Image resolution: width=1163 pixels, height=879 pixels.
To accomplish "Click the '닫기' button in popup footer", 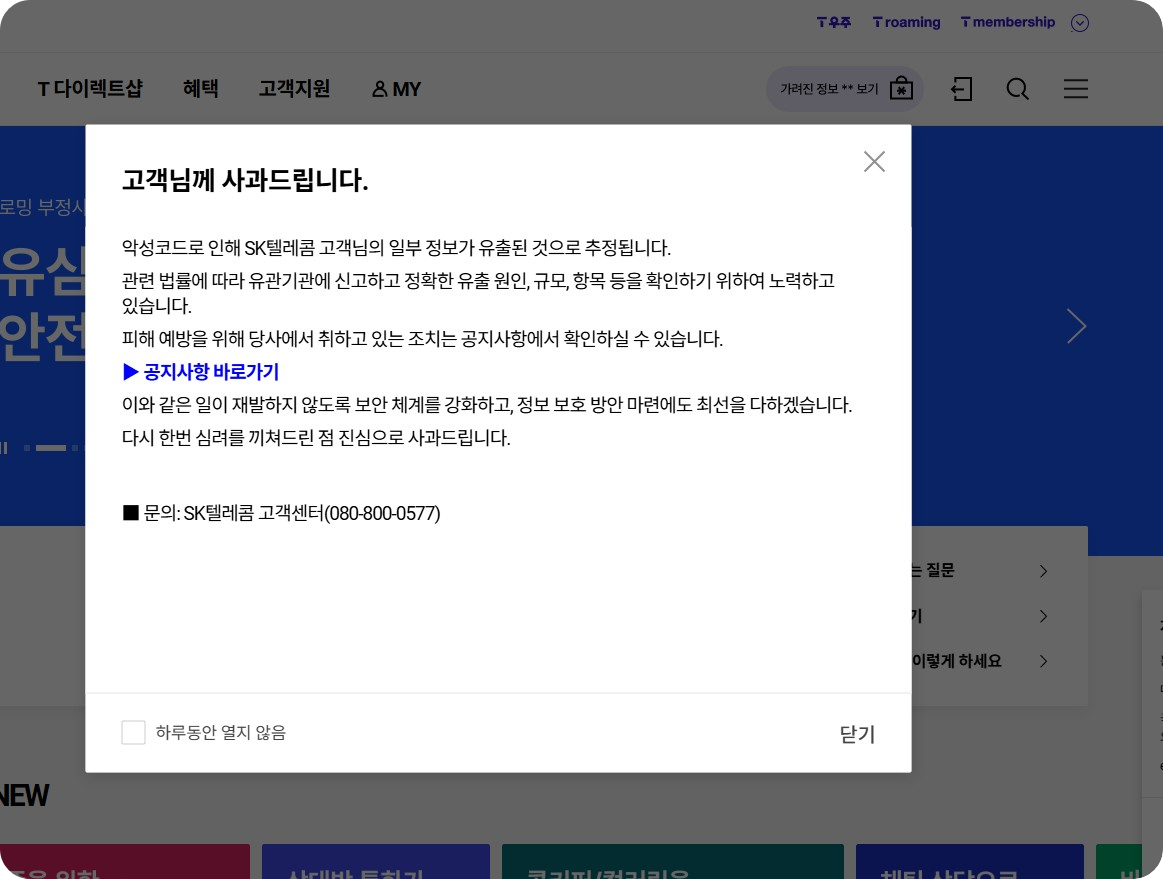I will (857, 734).
